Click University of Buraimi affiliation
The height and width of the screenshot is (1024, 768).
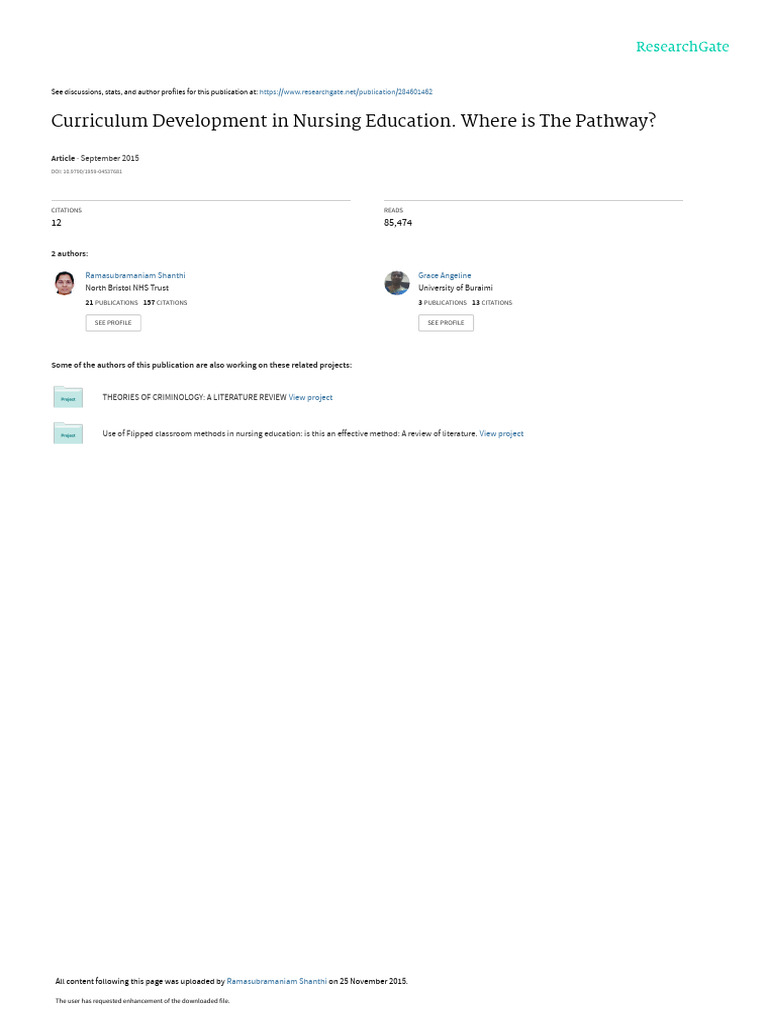point(455,288)
